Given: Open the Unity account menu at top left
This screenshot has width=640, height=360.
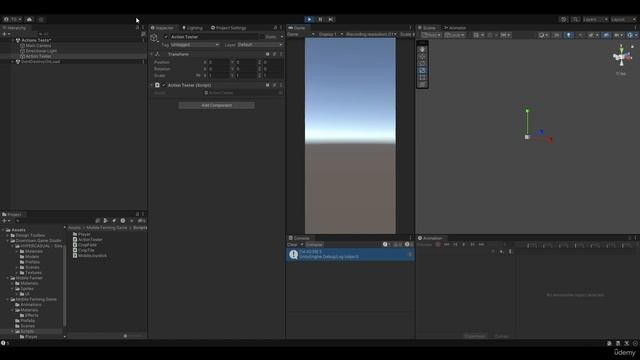Looking at the screenshot, I should coord(13,19).
